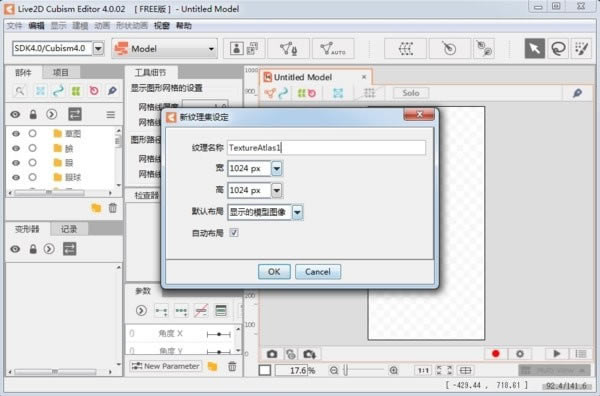The height and width of the screenshot is (396, 600).
Task: Click the add two key points icon
Action: coord(161,311)
